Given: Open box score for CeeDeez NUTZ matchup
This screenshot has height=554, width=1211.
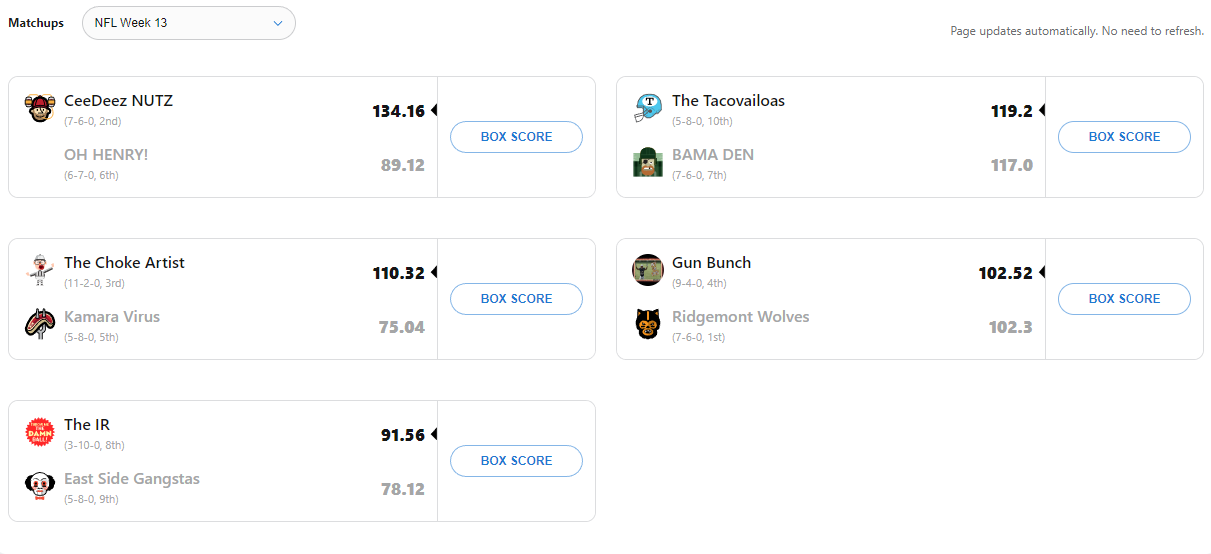Looking at the screenshot, I should click(x=516, y=137).
